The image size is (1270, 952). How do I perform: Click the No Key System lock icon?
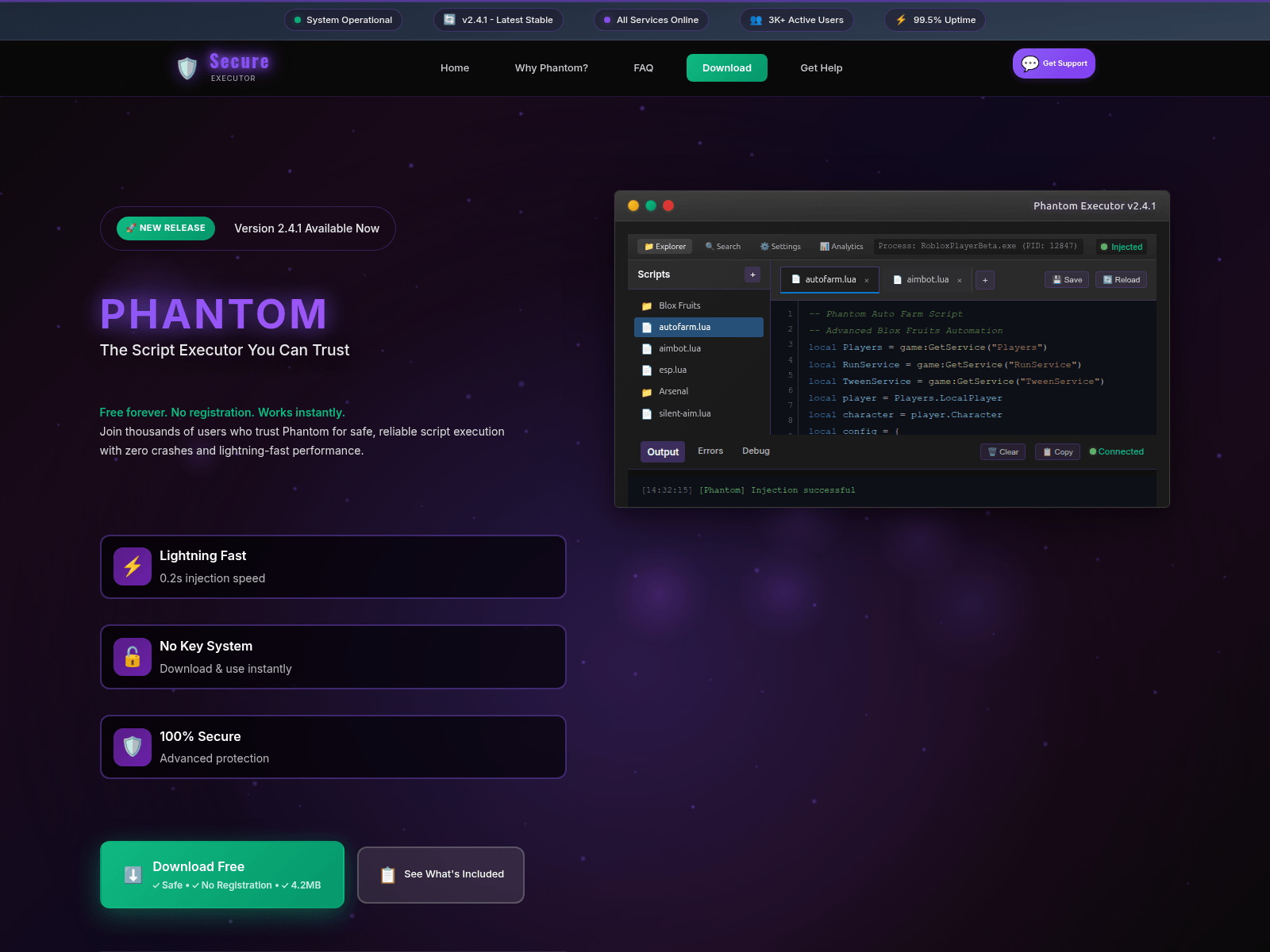pos(133,657)
